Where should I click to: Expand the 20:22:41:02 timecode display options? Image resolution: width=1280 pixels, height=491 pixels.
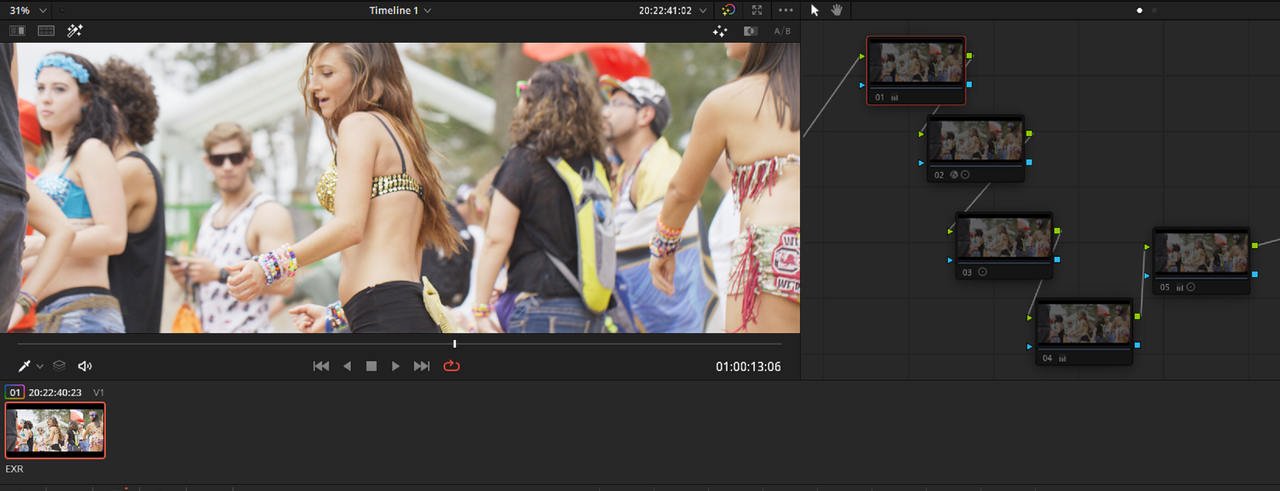point(704,10)
